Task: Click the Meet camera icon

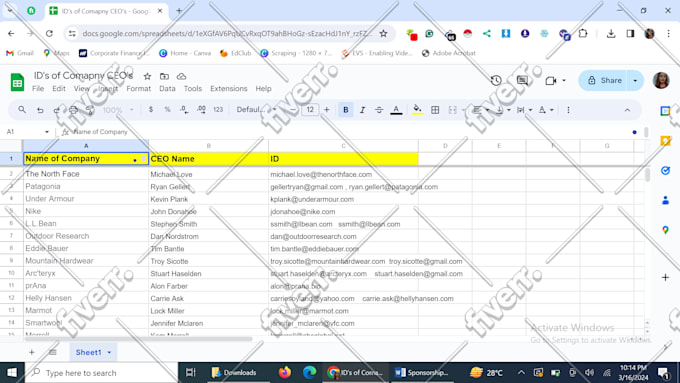Action: 551,80
